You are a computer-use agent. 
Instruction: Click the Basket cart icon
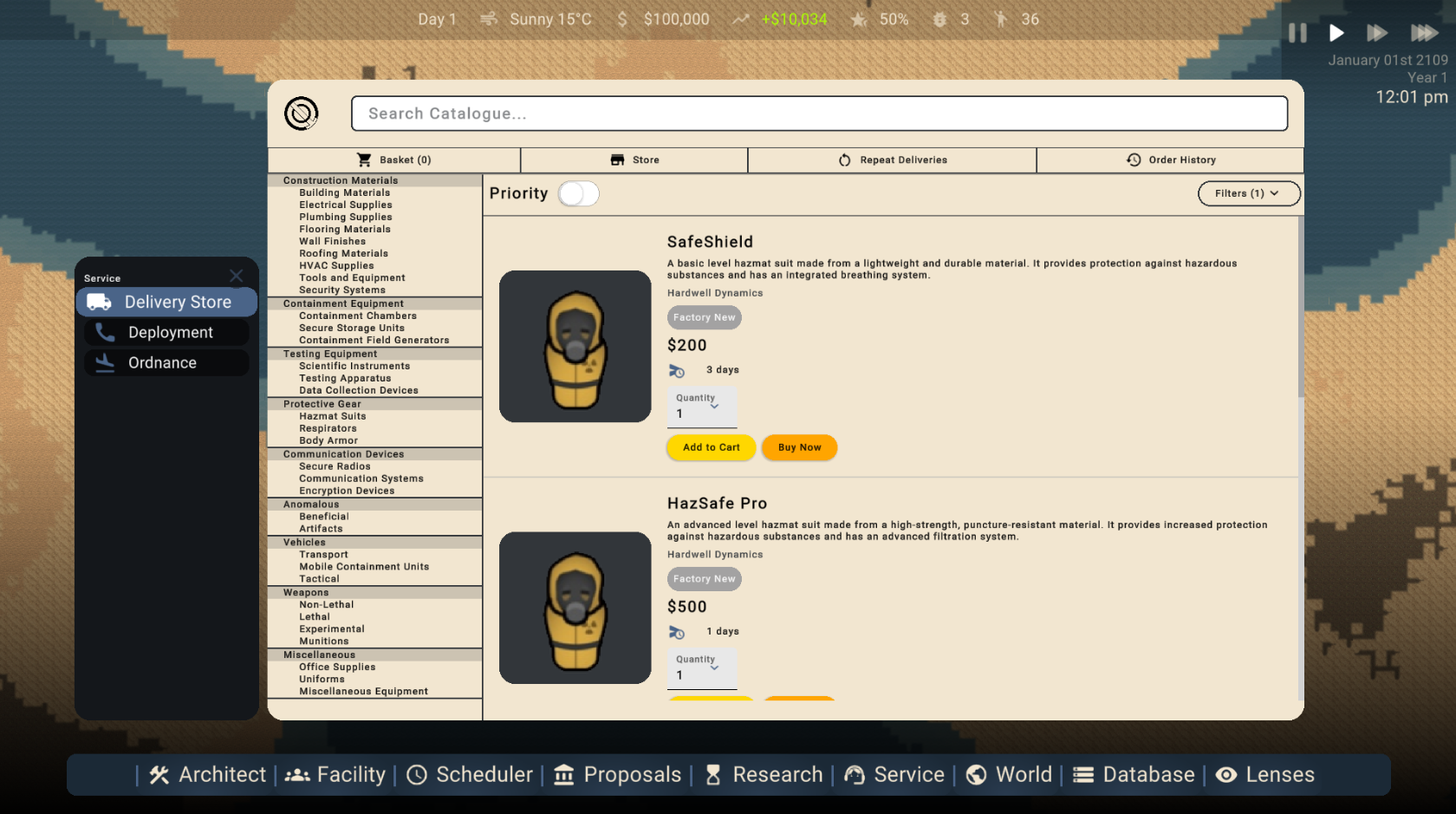point(364,160)
